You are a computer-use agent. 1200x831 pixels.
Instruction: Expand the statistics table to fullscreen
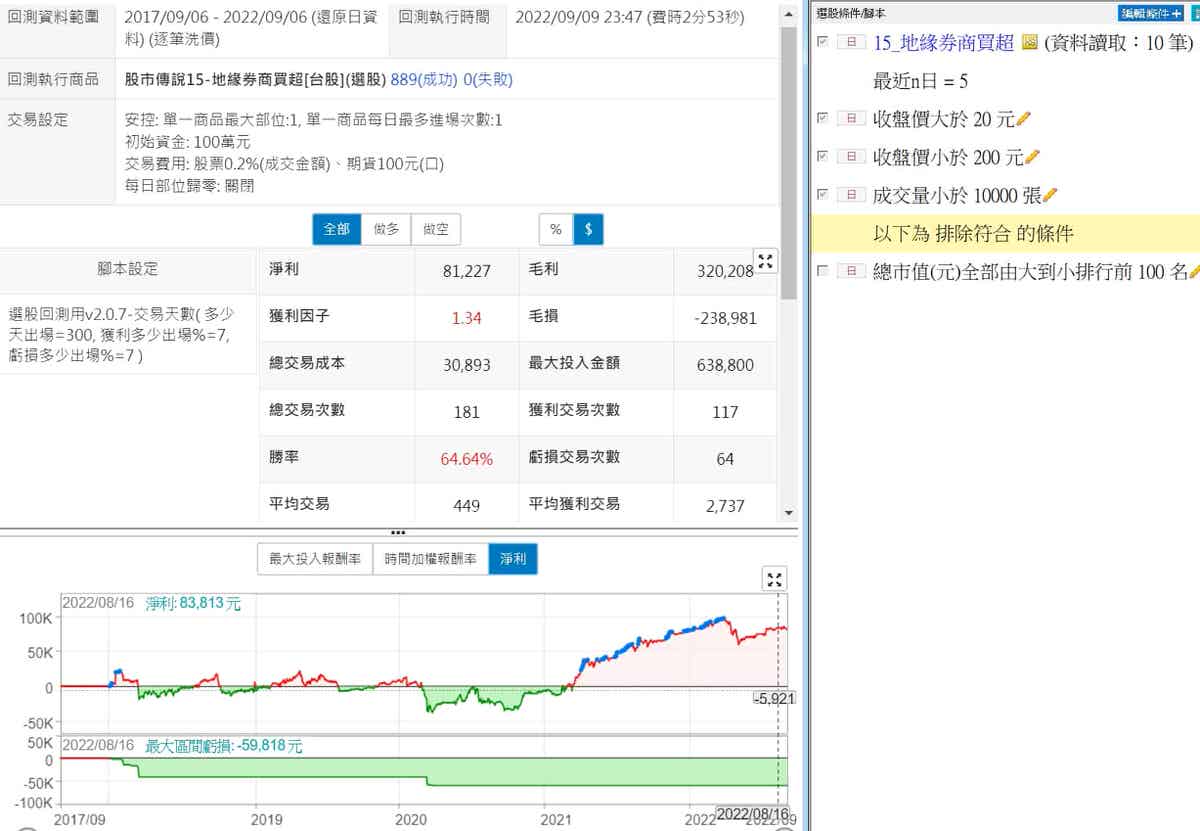[766, 262]
